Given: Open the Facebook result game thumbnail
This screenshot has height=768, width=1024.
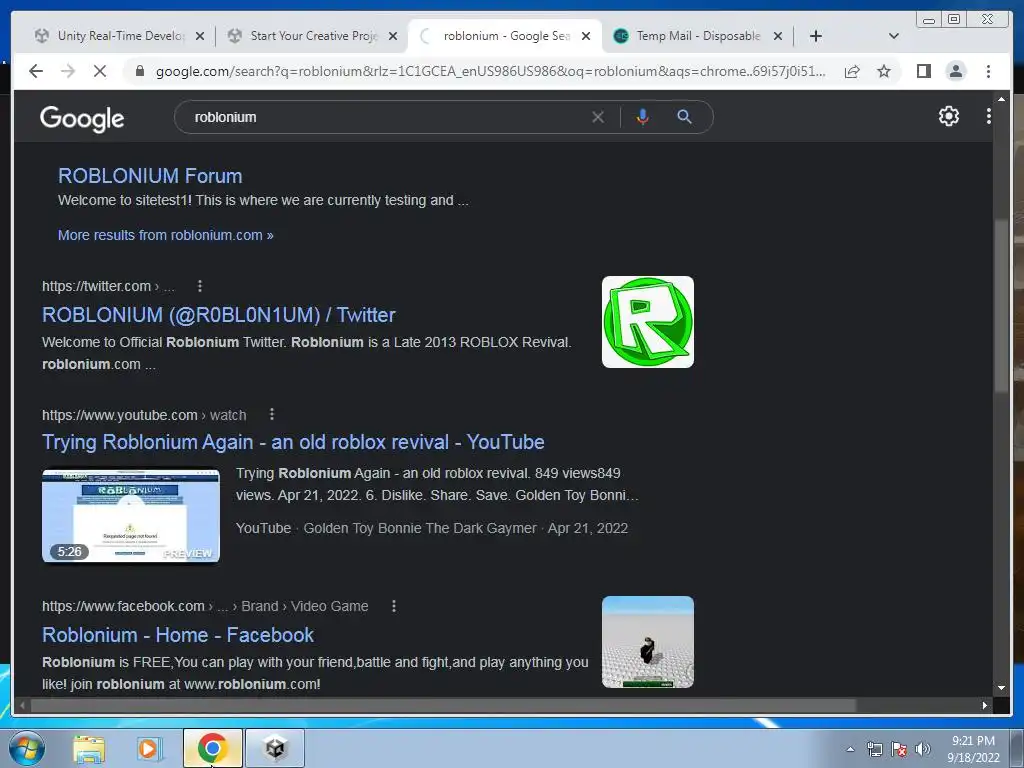Looking at the screenshot, I should [647, 642].
